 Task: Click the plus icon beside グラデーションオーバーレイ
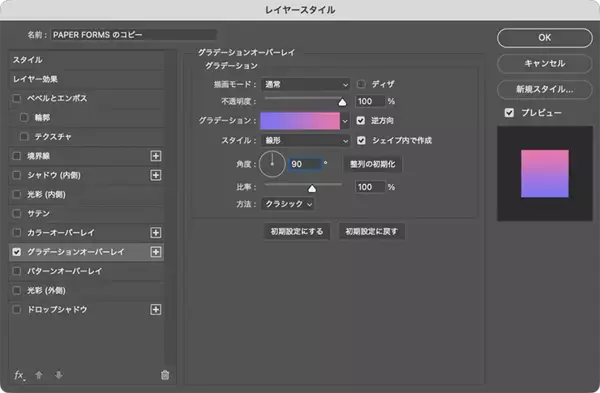pyautogui.click(x=156, y=252)
